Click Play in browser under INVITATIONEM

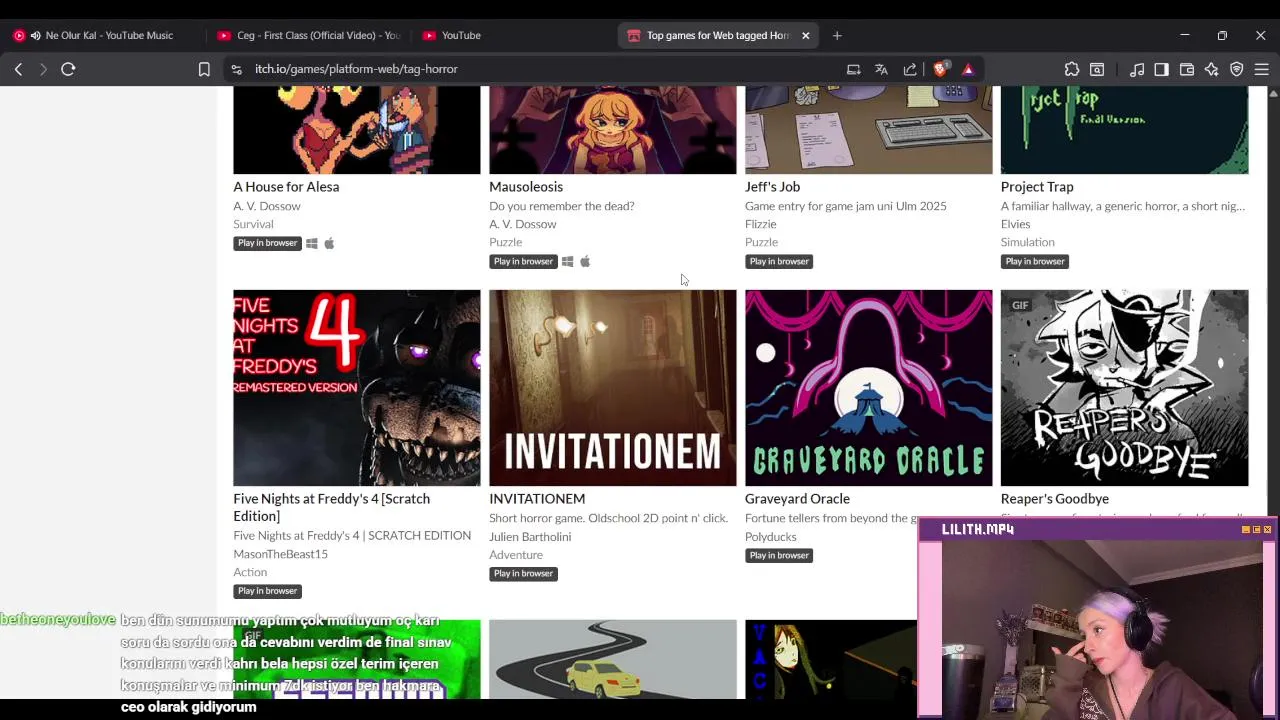point(523,573)
